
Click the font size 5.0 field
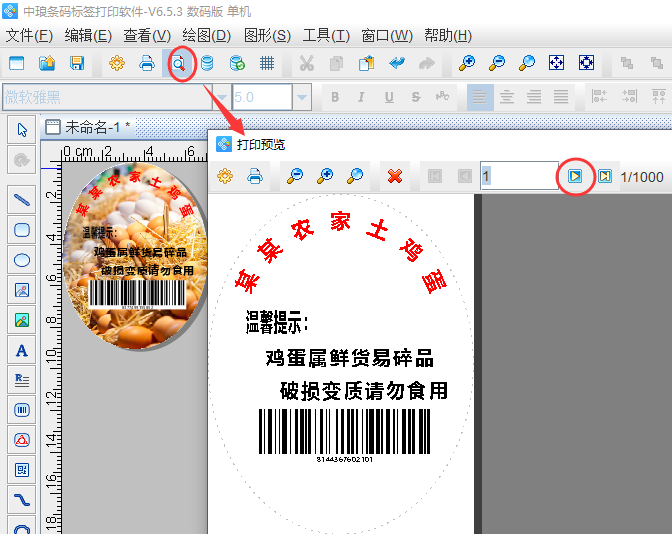[x=262, y=97]
